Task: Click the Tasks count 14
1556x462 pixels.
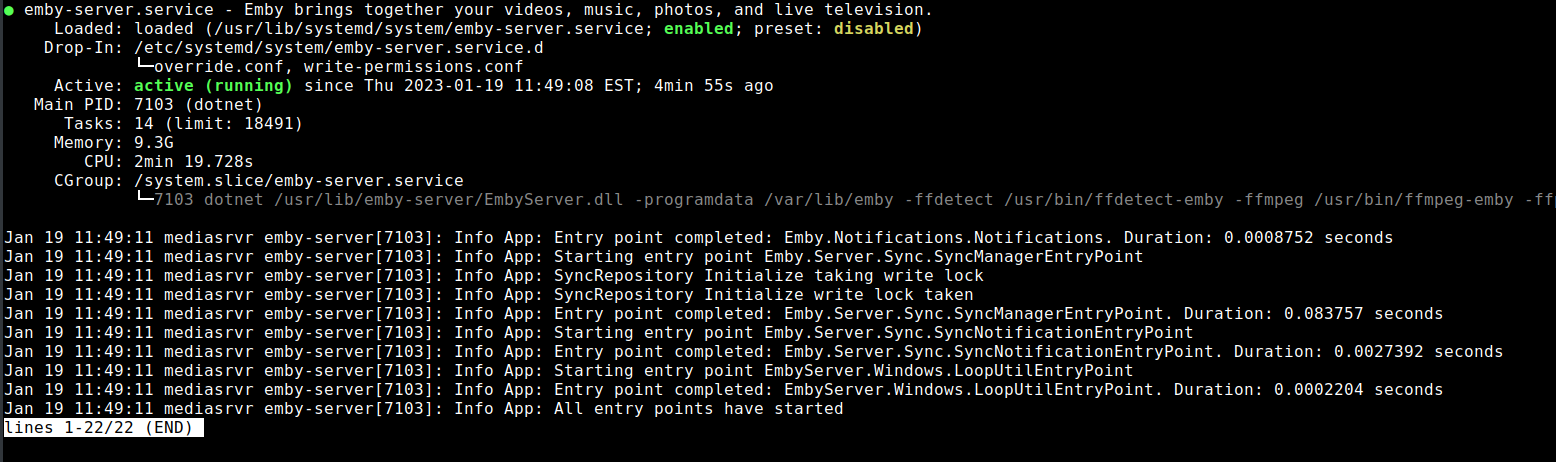Action: point(143,124)
